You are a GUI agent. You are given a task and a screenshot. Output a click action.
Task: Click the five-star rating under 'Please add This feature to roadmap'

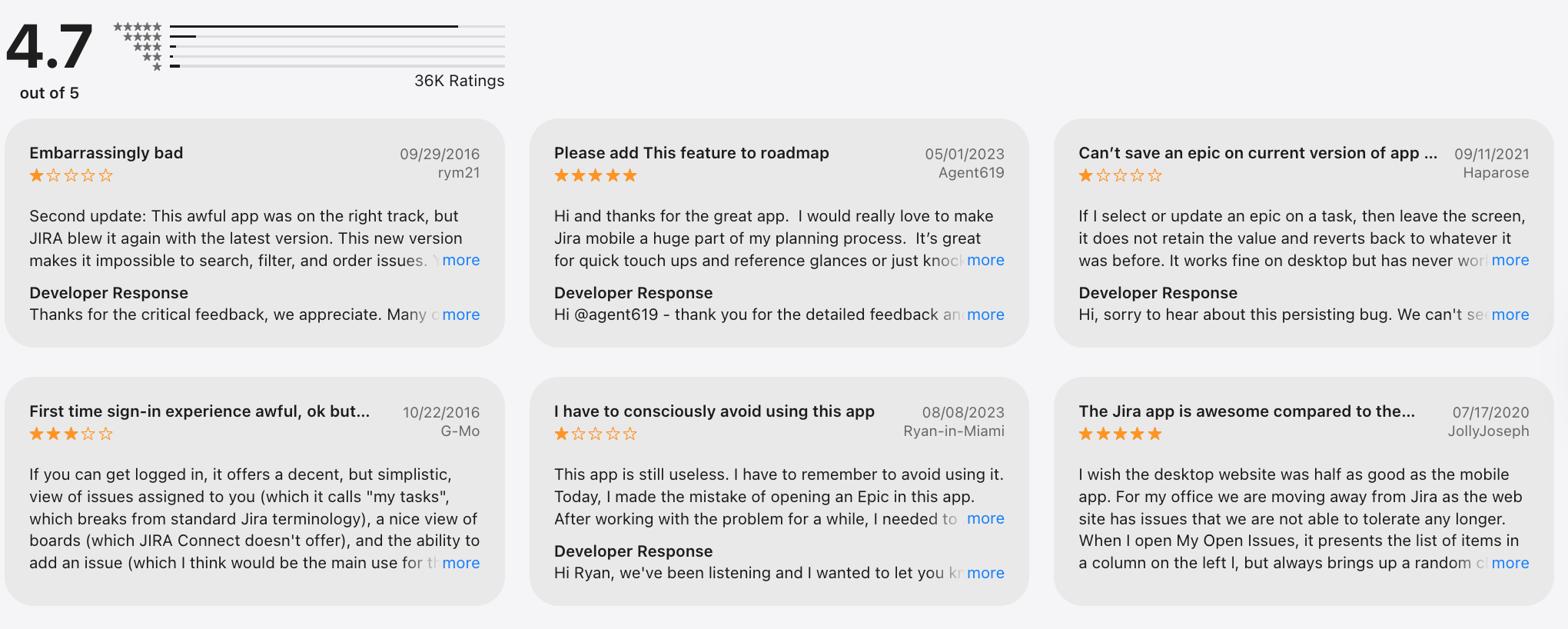pos(596,175)
